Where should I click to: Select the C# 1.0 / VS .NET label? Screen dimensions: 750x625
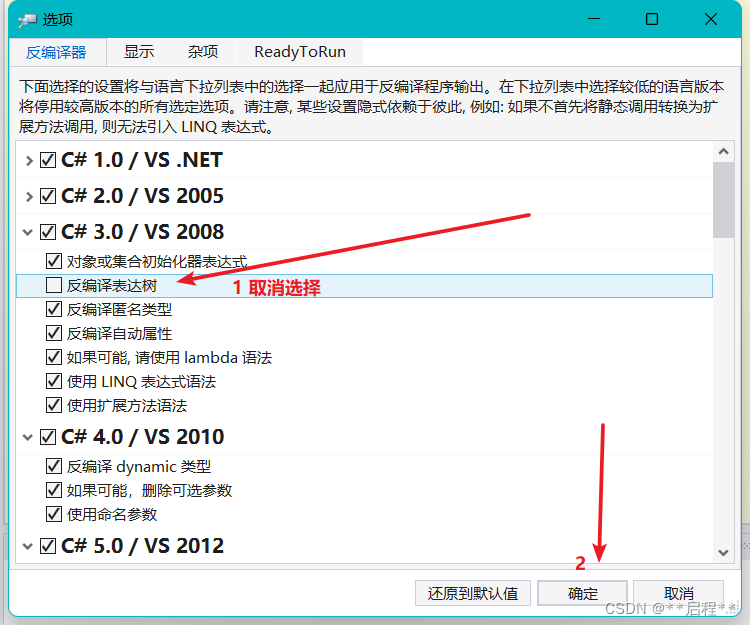(142, 160)
